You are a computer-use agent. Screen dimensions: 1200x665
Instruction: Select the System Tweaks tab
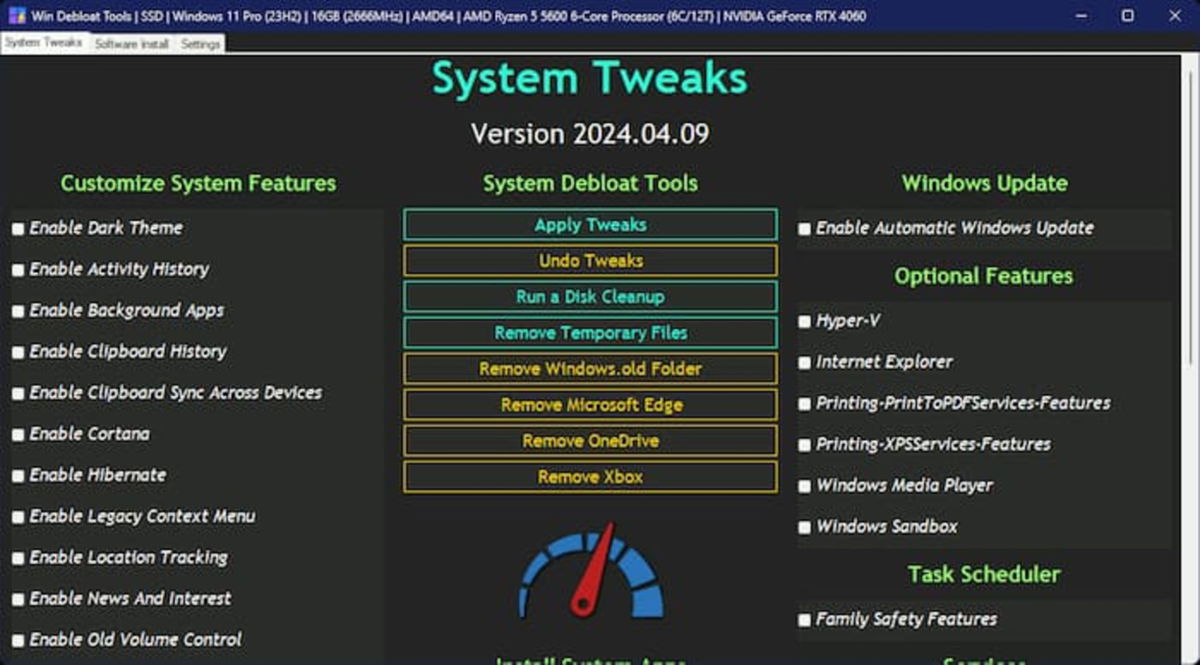[x=45, y=43]
